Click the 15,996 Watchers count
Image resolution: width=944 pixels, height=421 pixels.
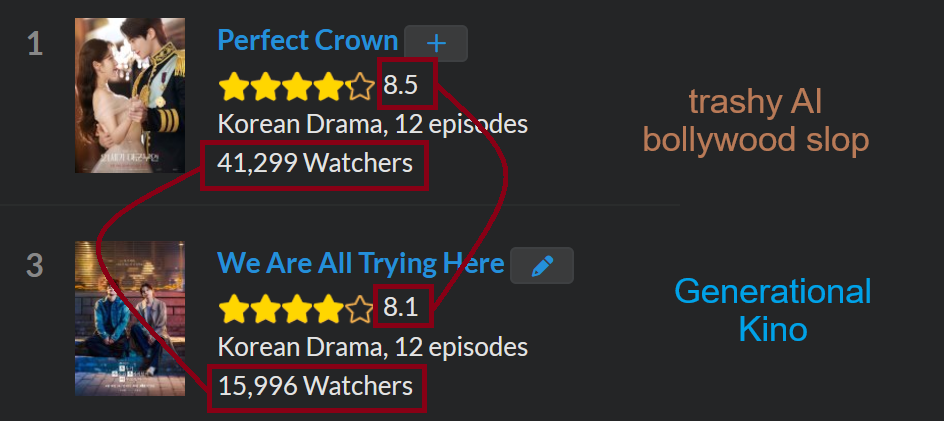pos(315,386)
